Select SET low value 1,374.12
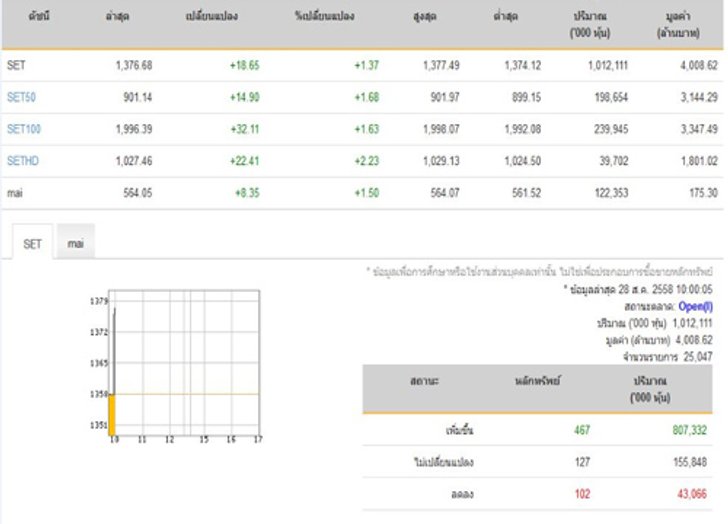This screenshot has height=524, width=728. (523, 65)
